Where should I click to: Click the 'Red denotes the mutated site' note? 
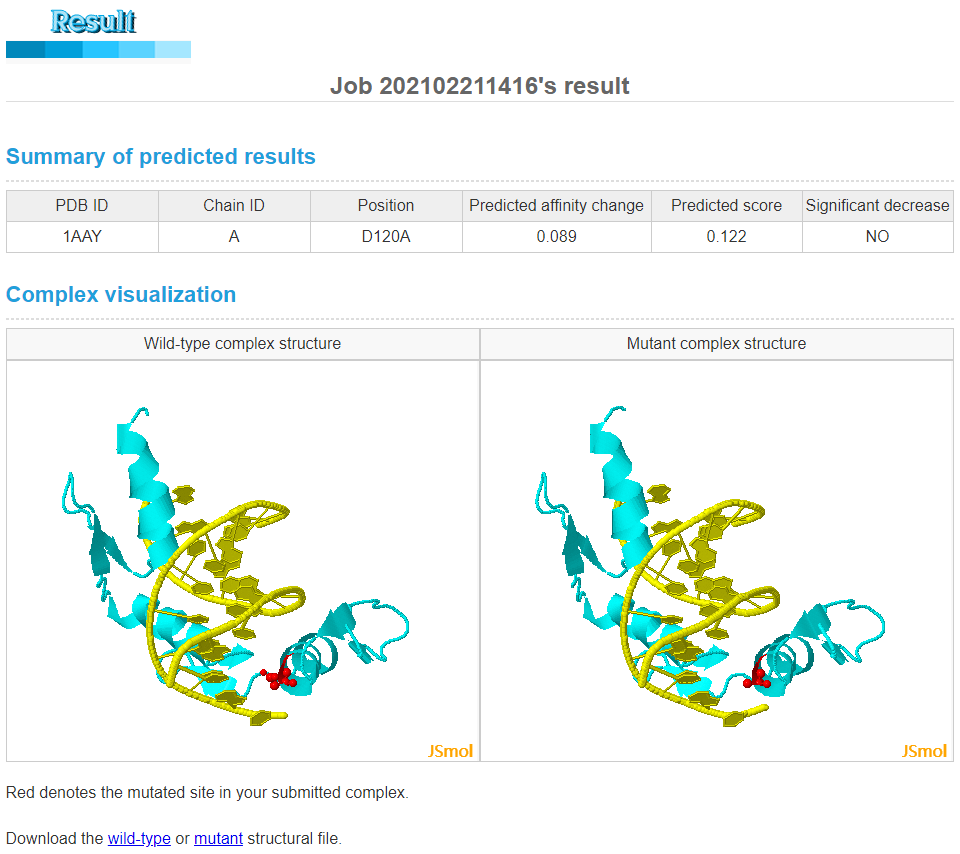coord(207,792)
